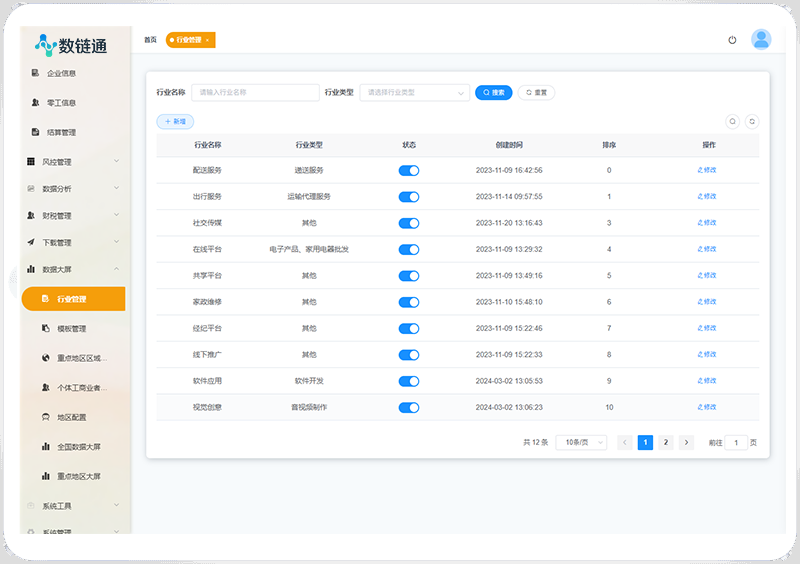Click 修改 link for 出行服务 row
This screenshot has width=800, height=564.
(x=707, y=197)
